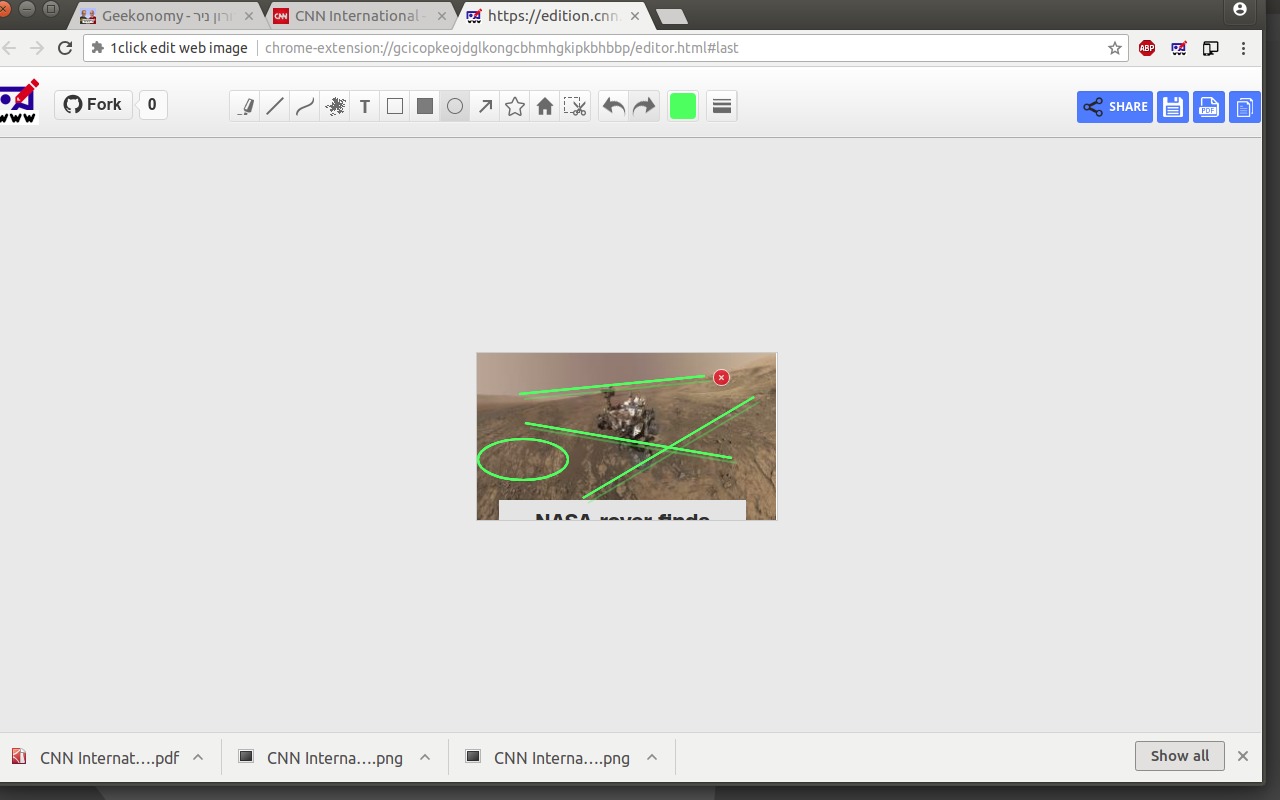Click the Show all downloads button

click(x=1179, y=756)
